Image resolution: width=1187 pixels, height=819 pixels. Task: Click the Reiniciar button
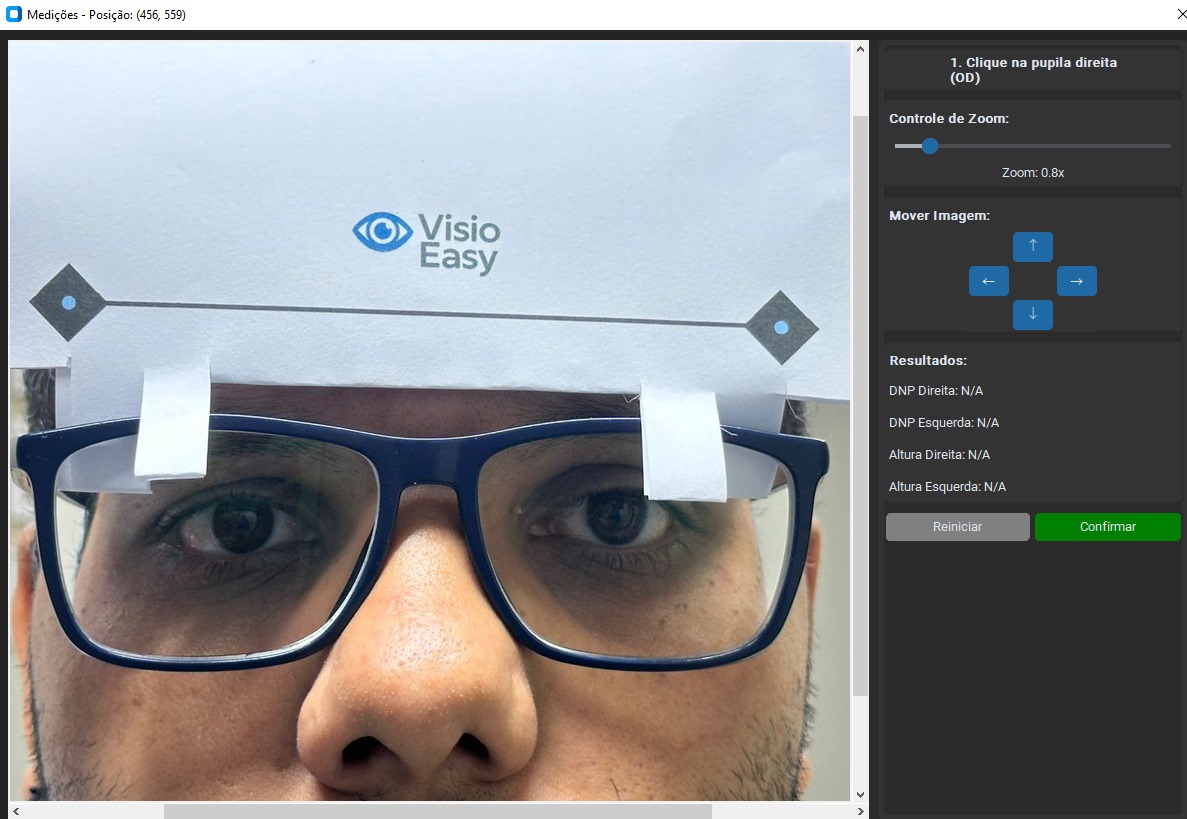pyautogui.click(x=958, y=527)
